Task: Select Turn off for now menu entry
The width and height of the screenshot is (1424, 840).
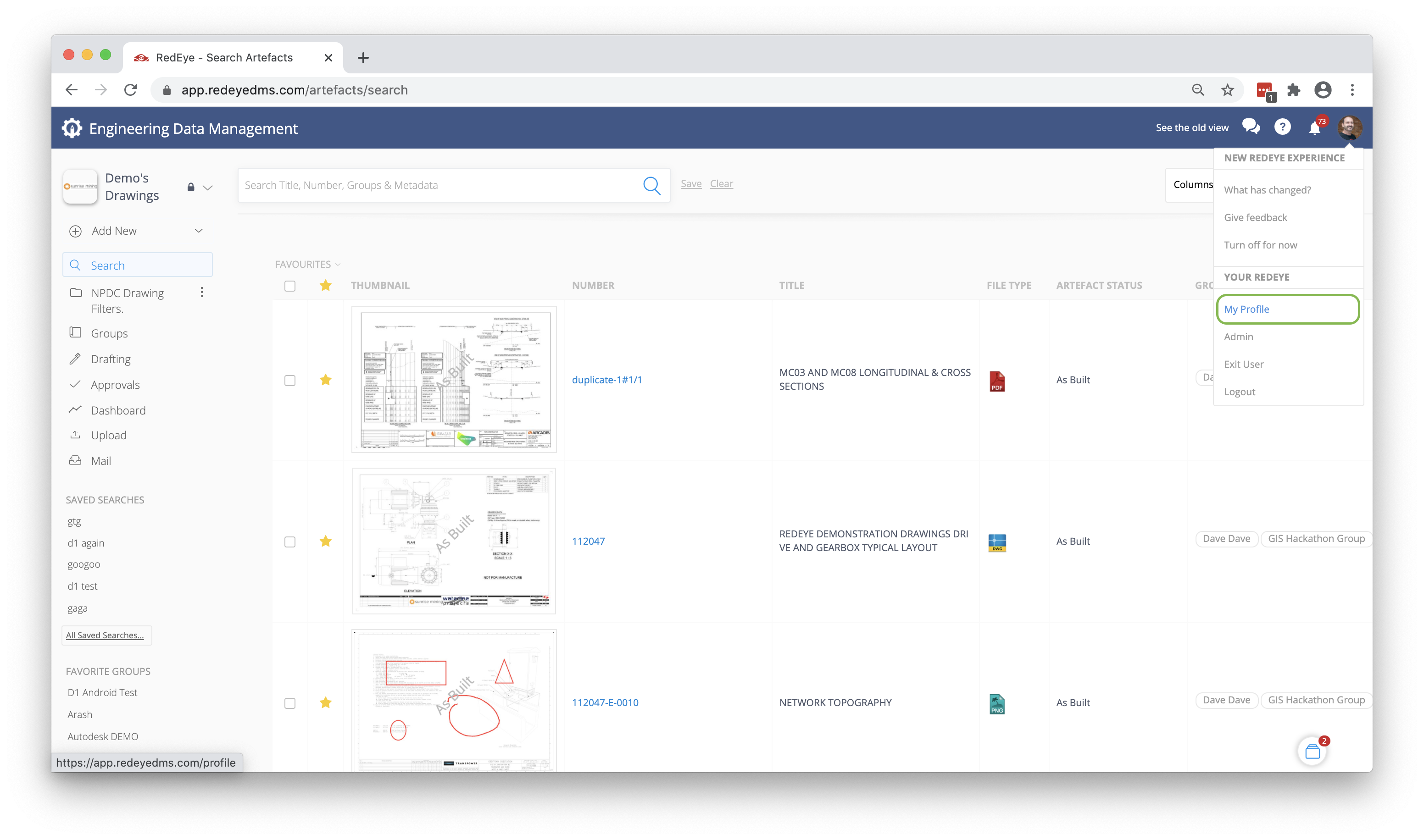Action: [x=1260, y=244]
